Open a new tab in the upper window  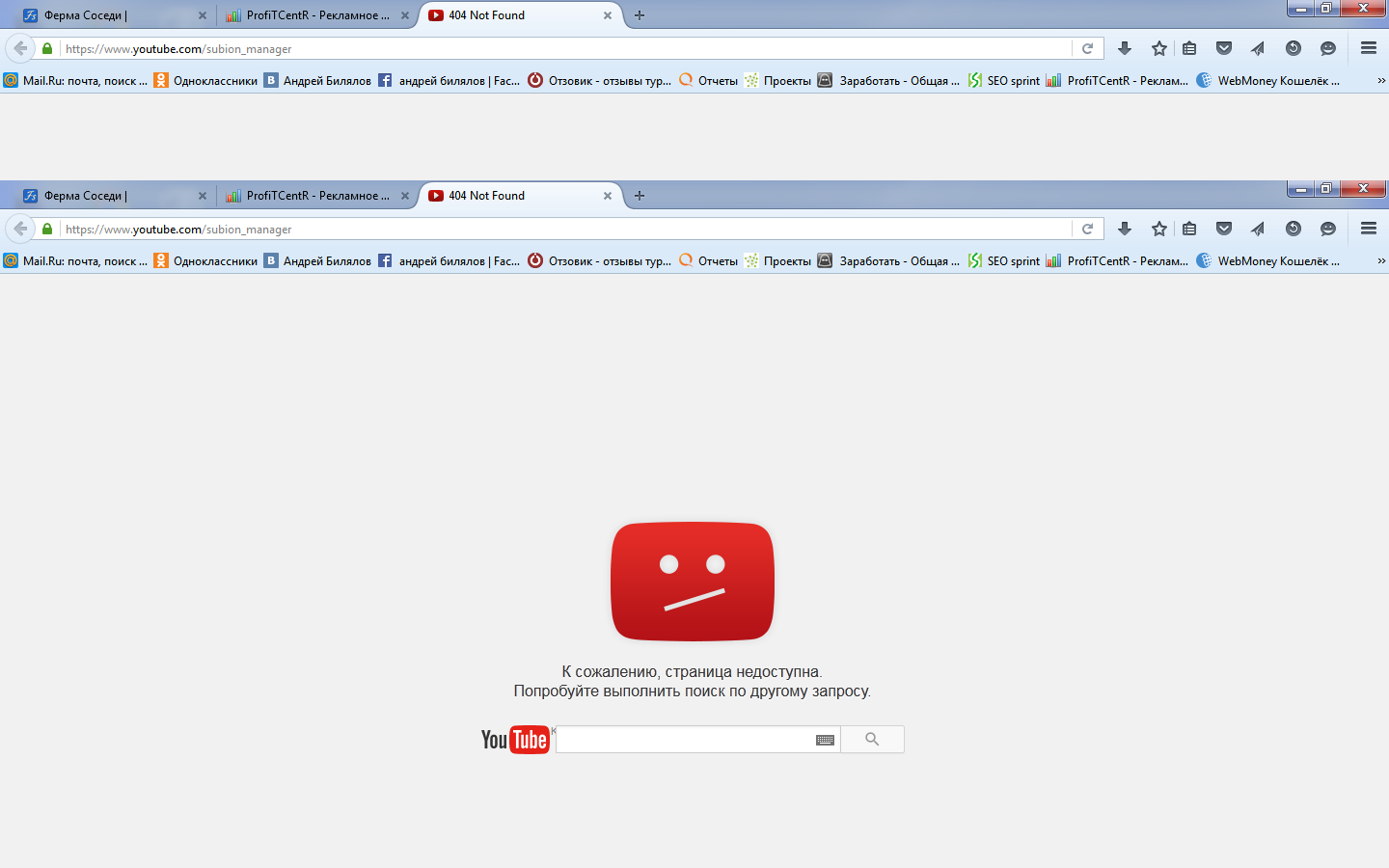[x=640, y=15]
